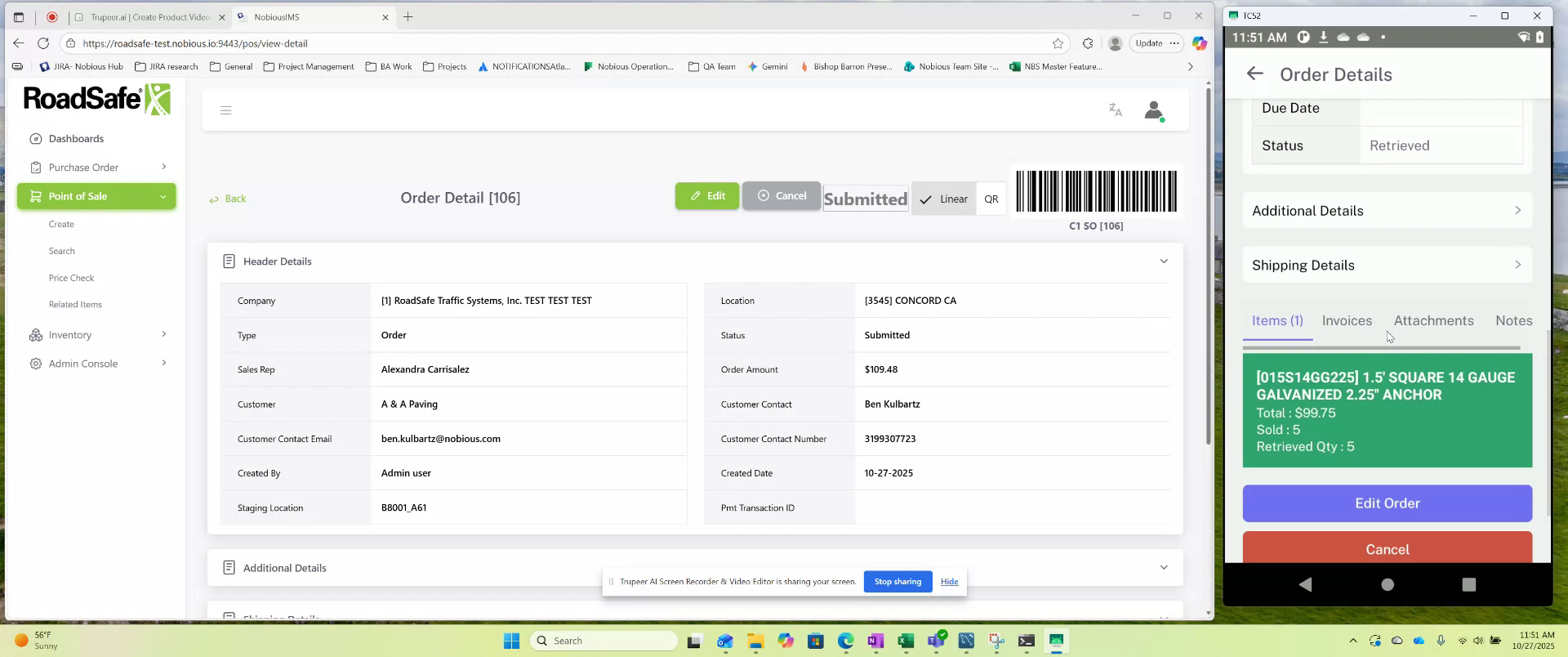Tap the green 015S14GG225 anchor item card
This screenshot has height=657, width=1568.
pos(1388,410)
